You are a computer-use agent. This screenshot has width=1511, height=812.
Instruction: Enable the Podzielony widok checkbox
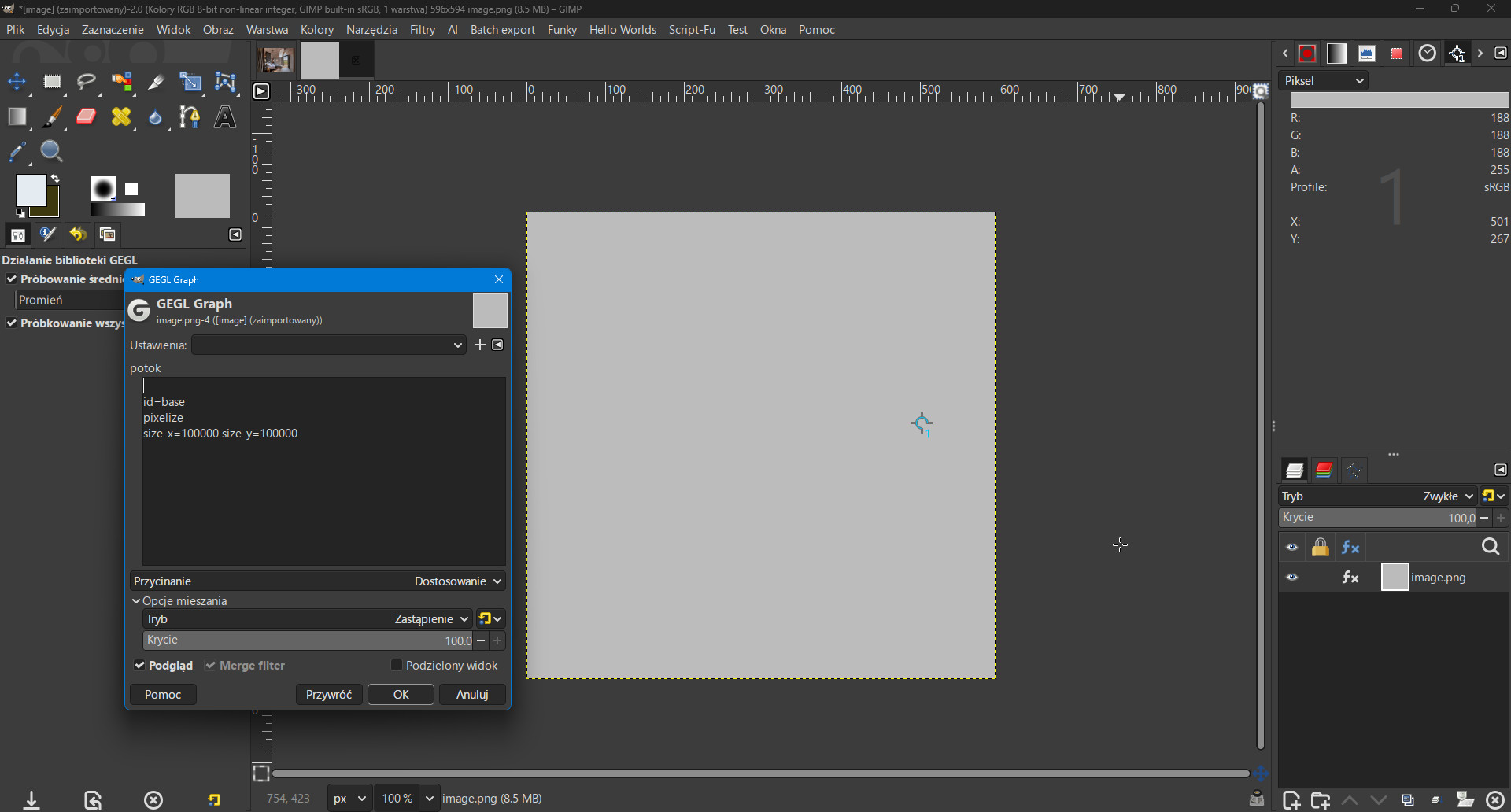tap(397, 666)
